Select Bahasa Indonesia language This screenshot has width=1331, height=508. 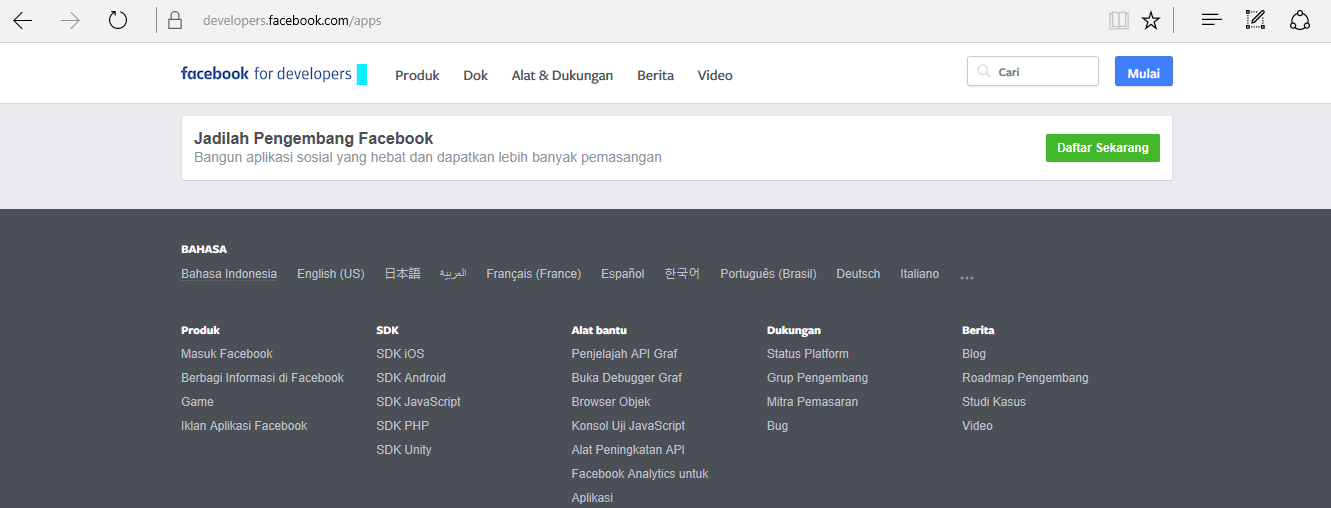(x=229, y=274)
